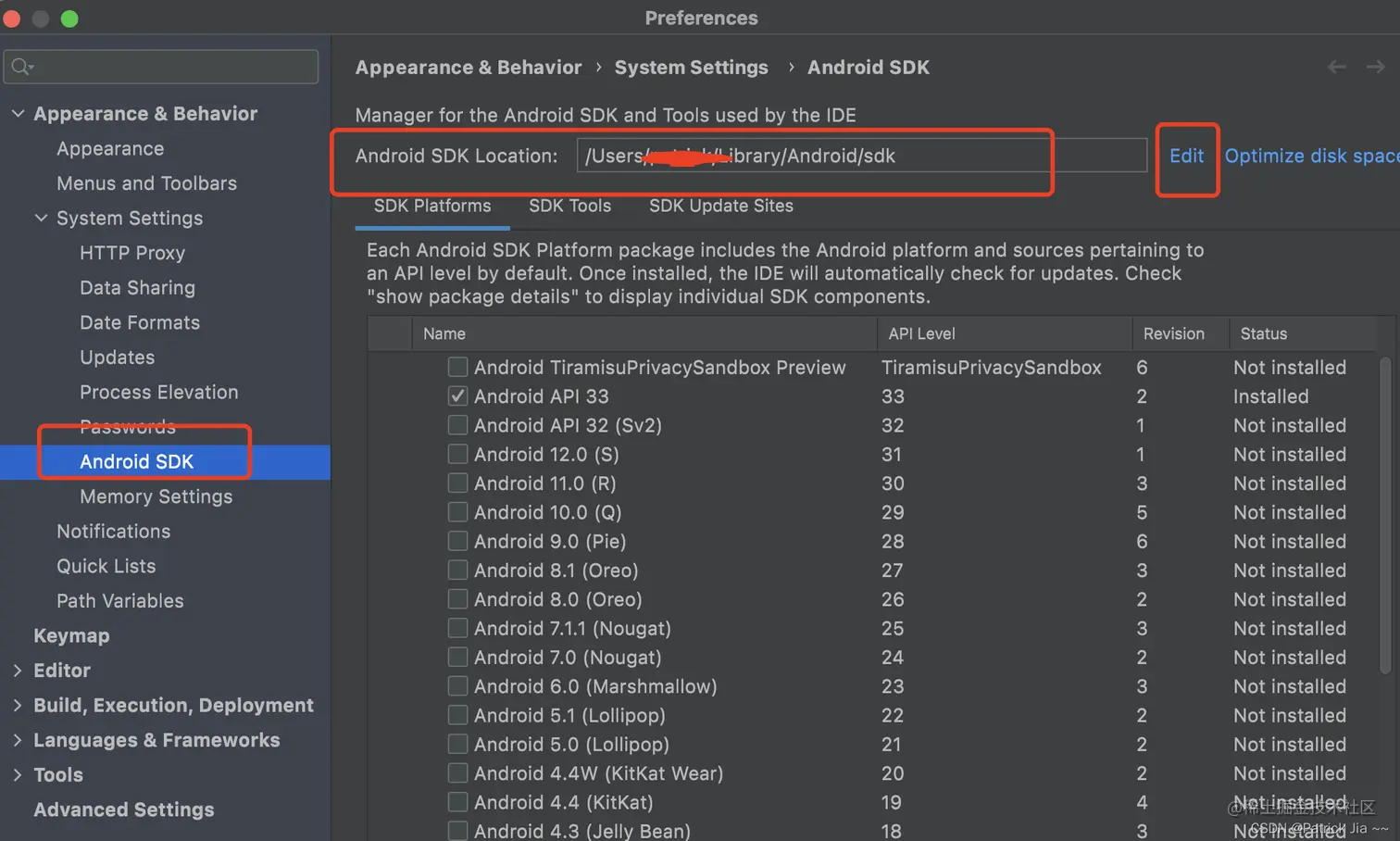Open the SDK Update Sites tab
Viewport: 1400px width, 841px height.
click(720, 206)
